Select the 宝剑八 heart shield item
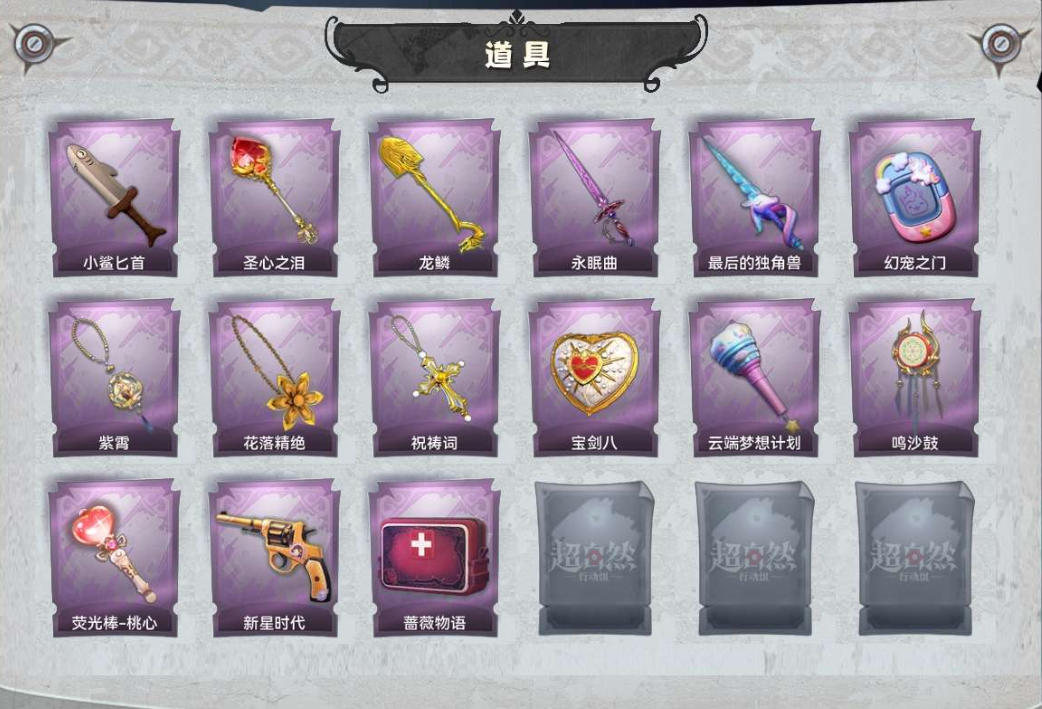The image size is (1042, 709). click(x=594, y=377)
